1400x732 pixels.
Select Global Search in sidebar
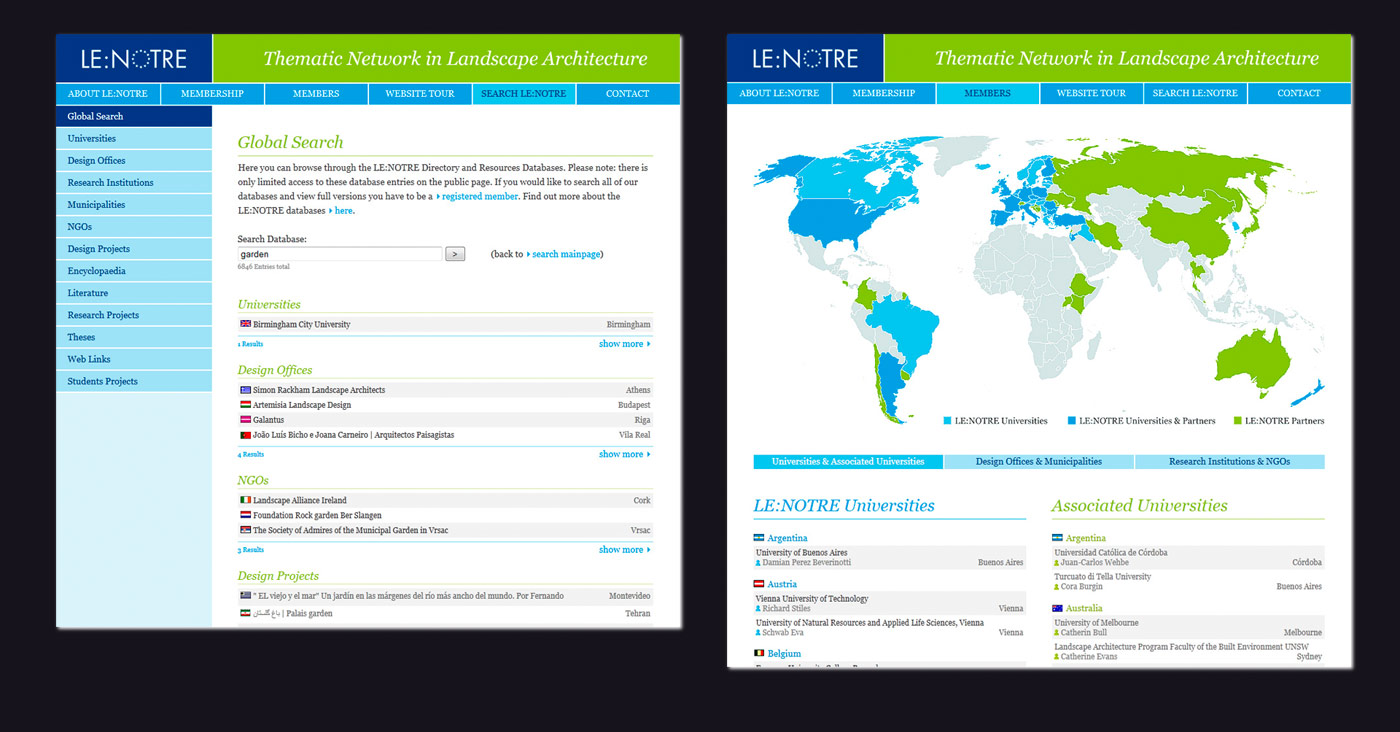tap(134, 117)
